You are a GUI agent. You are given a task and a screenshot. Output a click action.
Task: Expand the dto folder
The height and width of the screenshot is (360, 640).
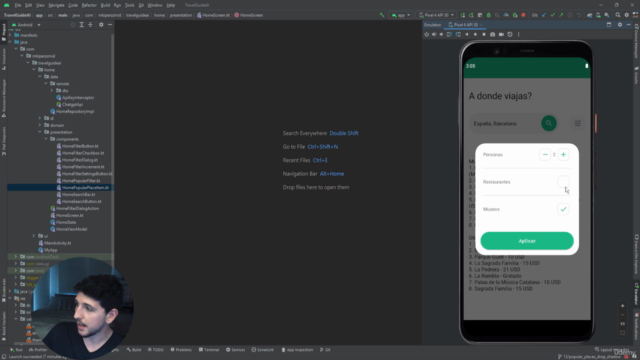point(52,91)
